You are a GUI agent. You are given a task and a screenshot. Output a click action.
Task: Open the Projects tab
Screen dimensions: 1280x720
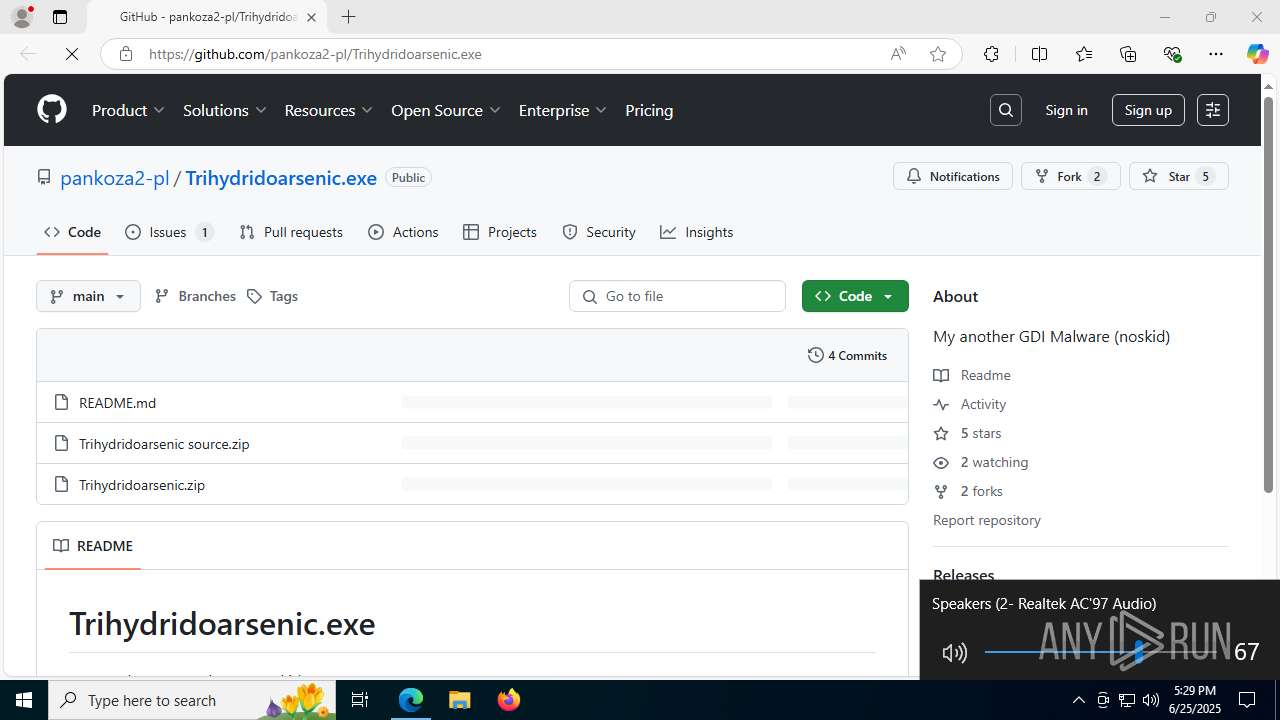[500, 232]
